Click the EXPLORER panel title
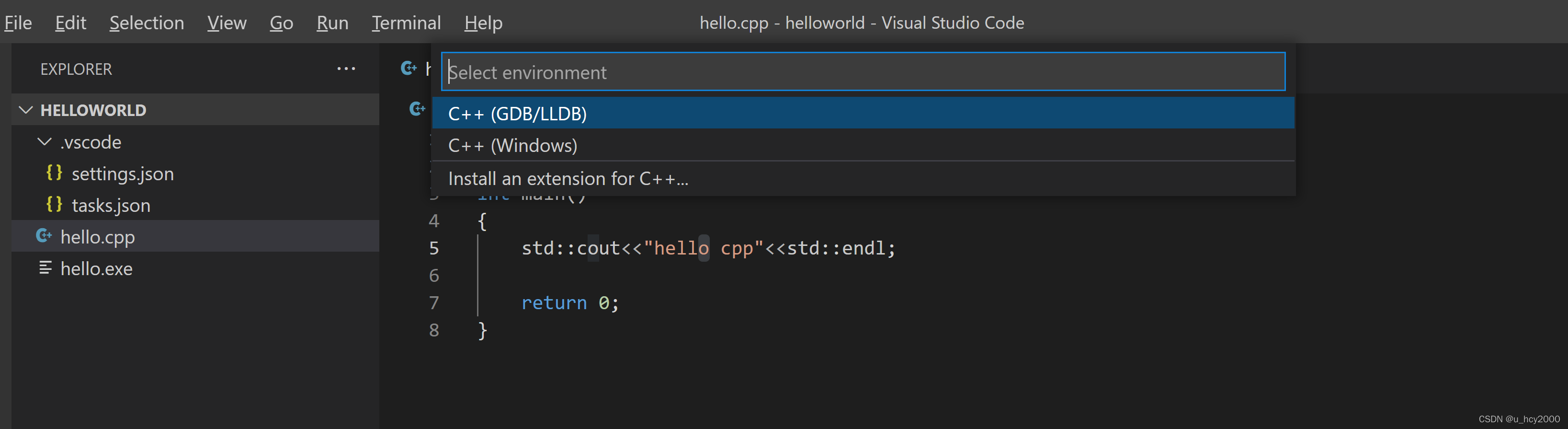The image size is (1568, 429). click(76, 70)
